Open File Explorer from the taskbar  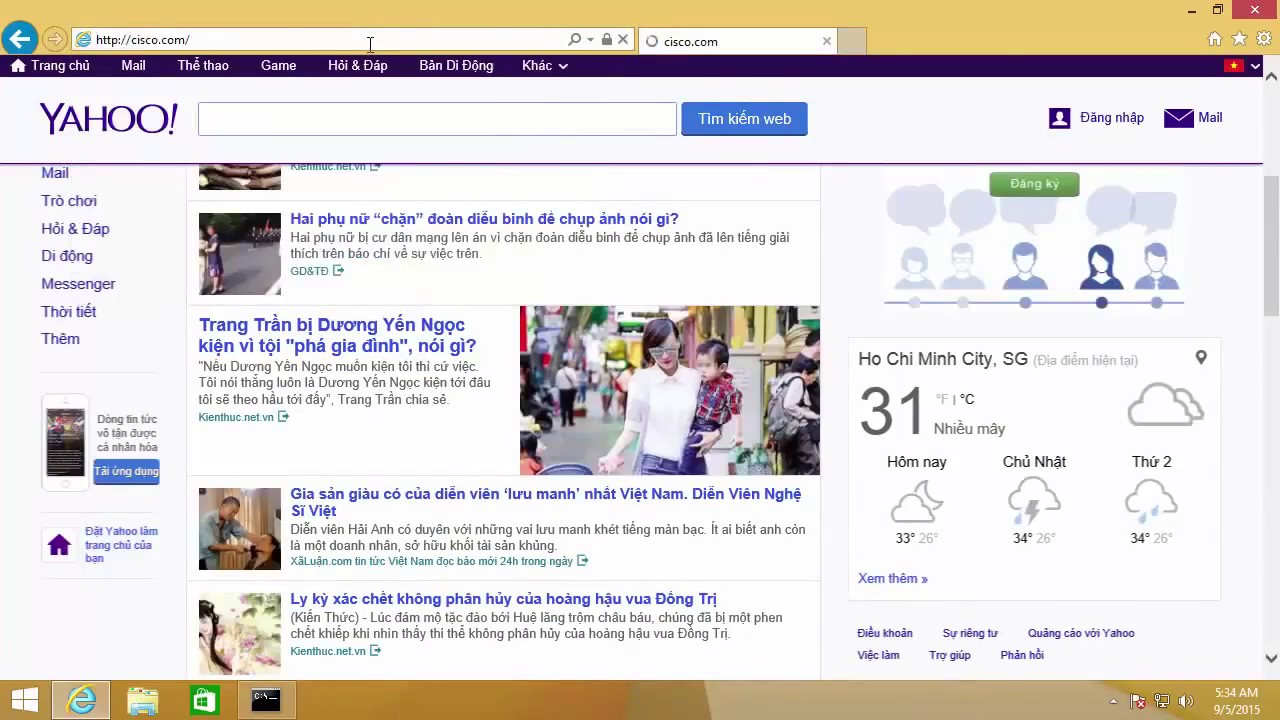(143, 700)
